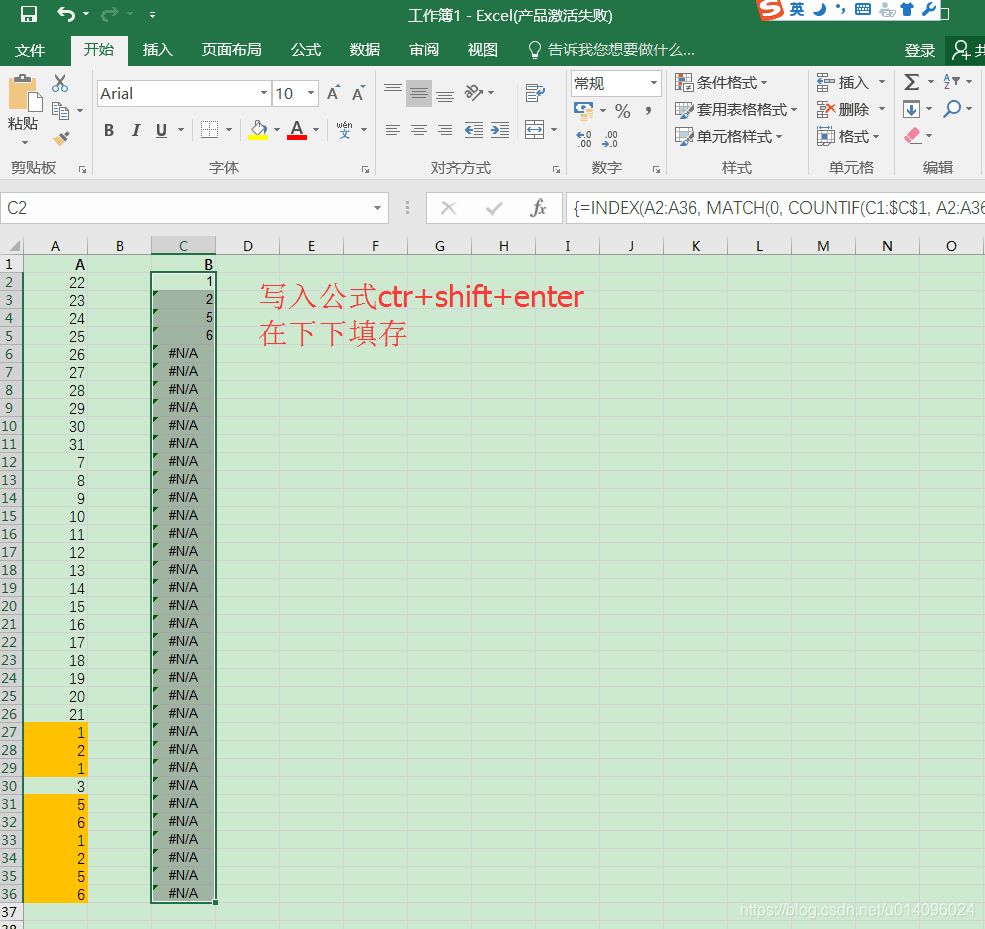The image size is (985, 929).
Task: Apply yellow fill color
Action: point(258,130)
